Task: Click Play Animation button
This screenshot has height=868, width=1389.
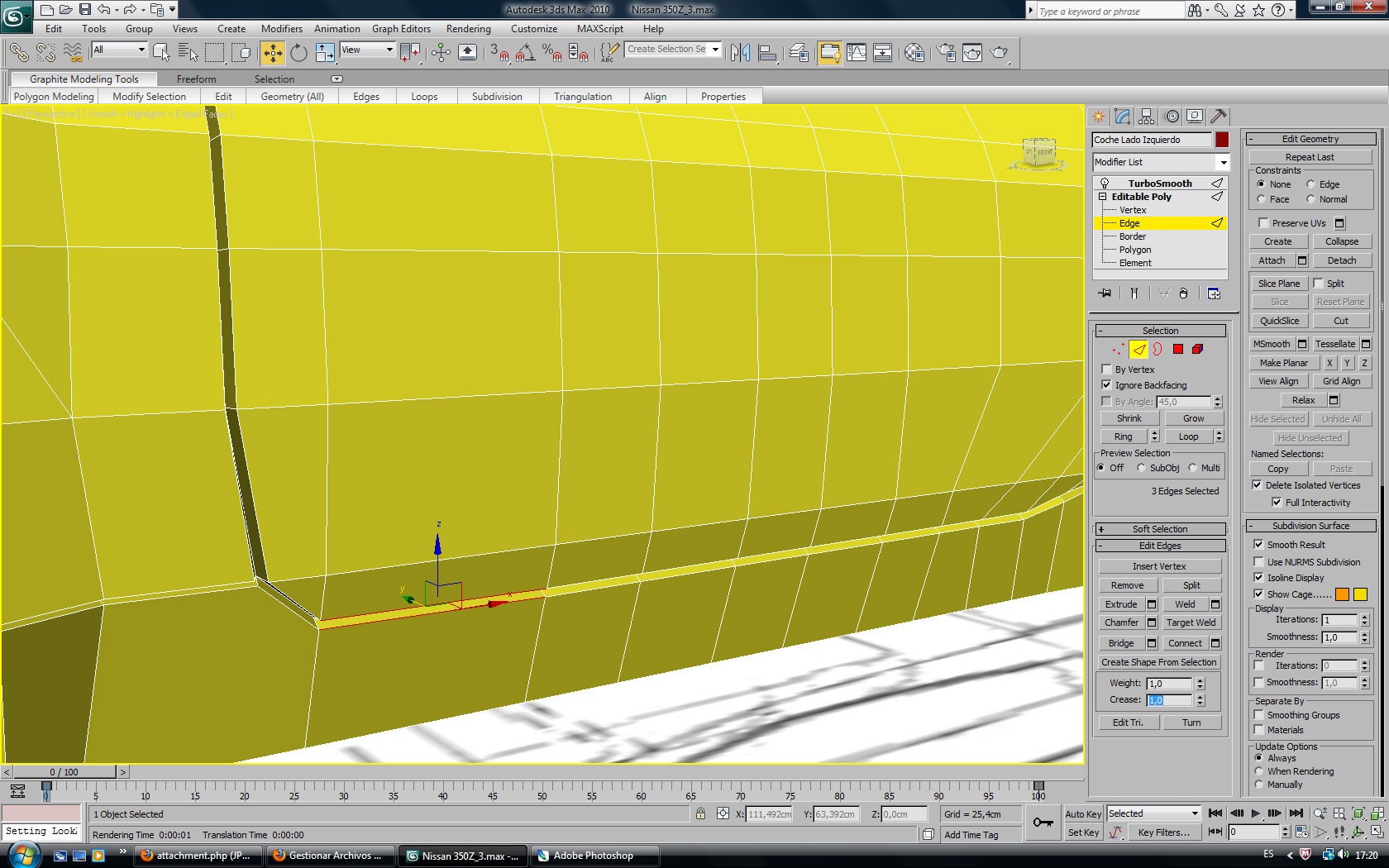Action: tap(1255, 813)
